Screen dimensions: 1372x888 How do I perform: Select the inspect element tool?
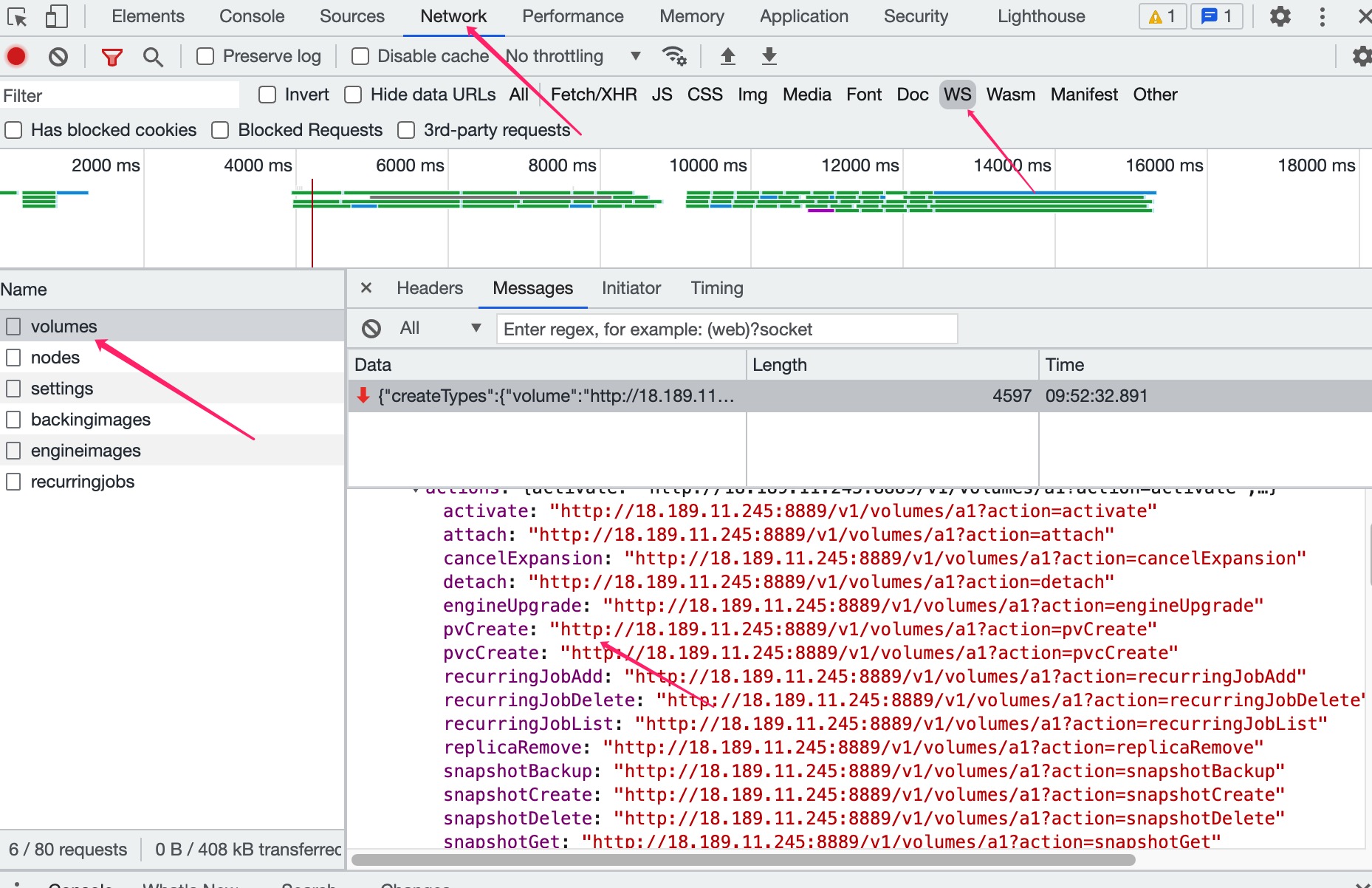(x=16, y=16)
